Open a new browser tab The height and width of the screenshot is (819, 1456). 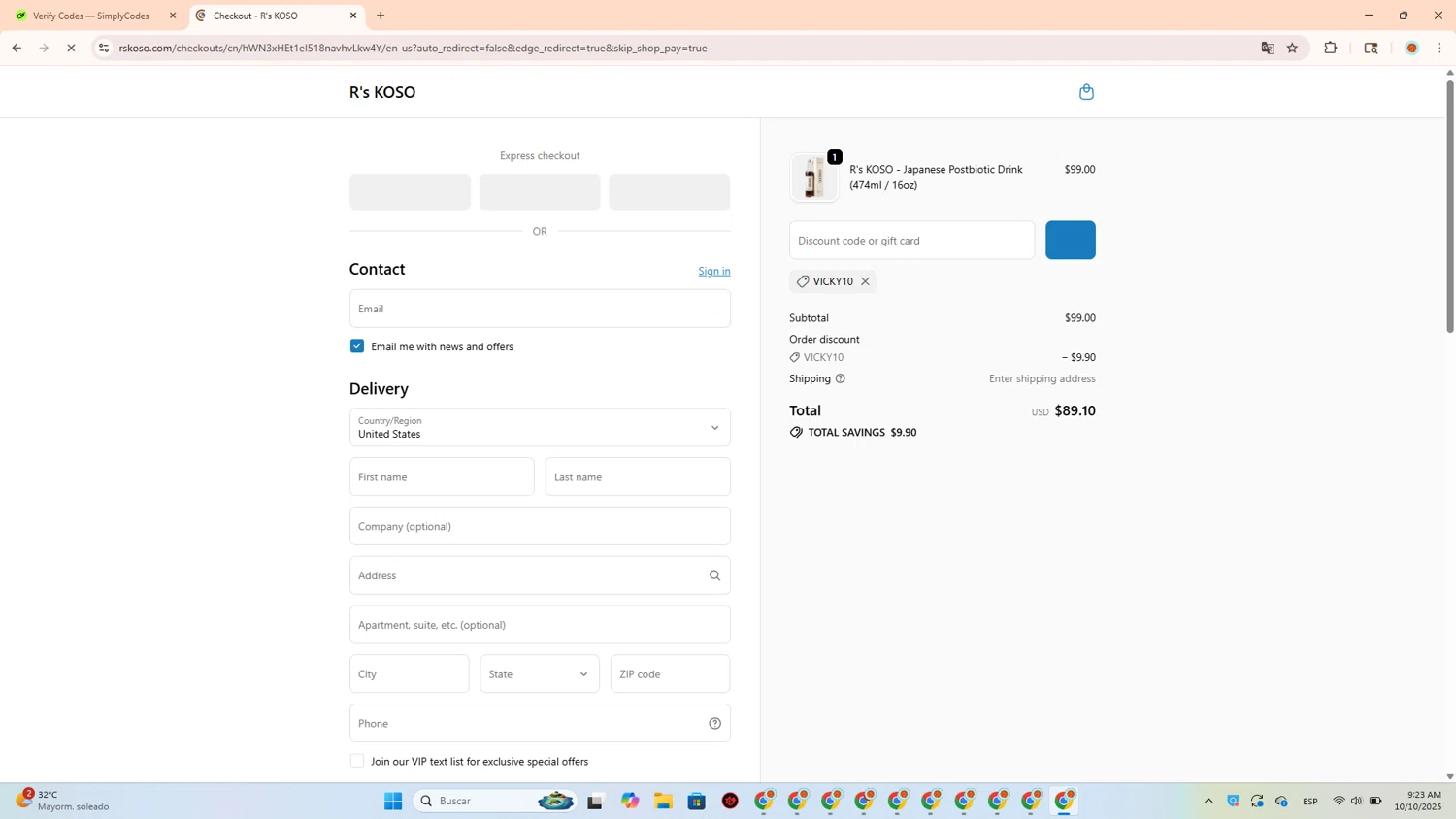click(381, 16)
